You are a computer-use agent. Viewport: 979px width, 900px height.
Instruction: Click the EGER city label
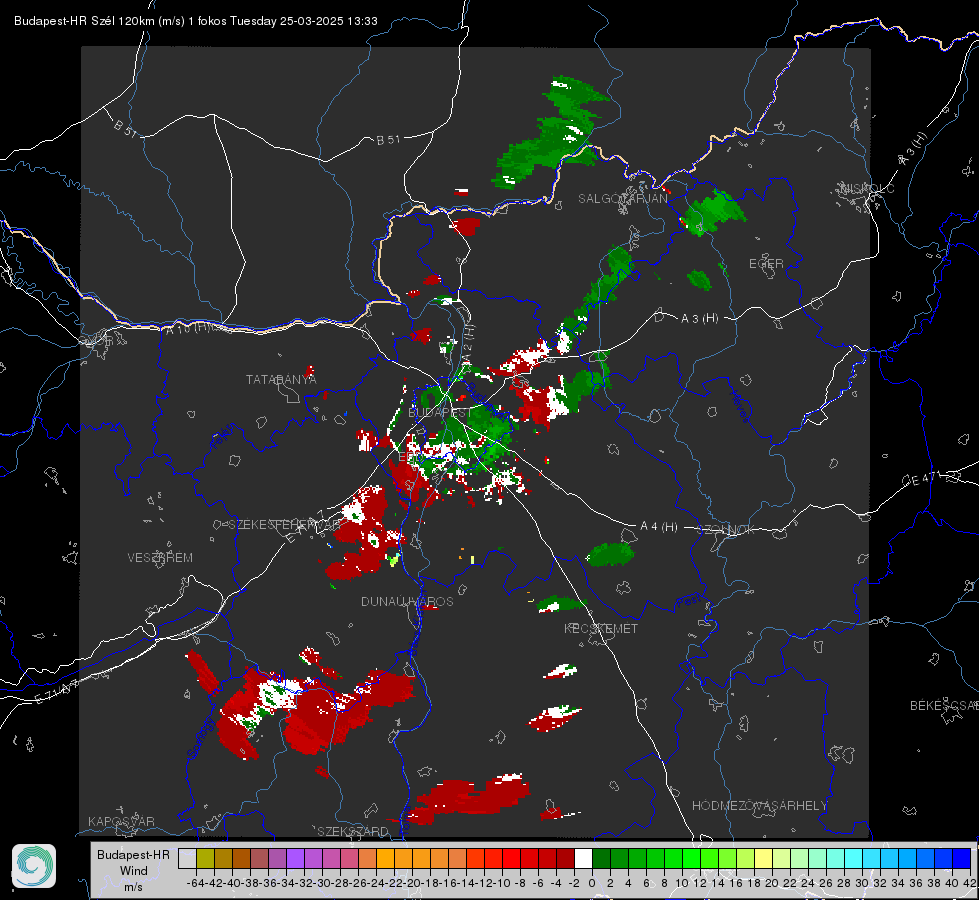(x=766, y=264)
